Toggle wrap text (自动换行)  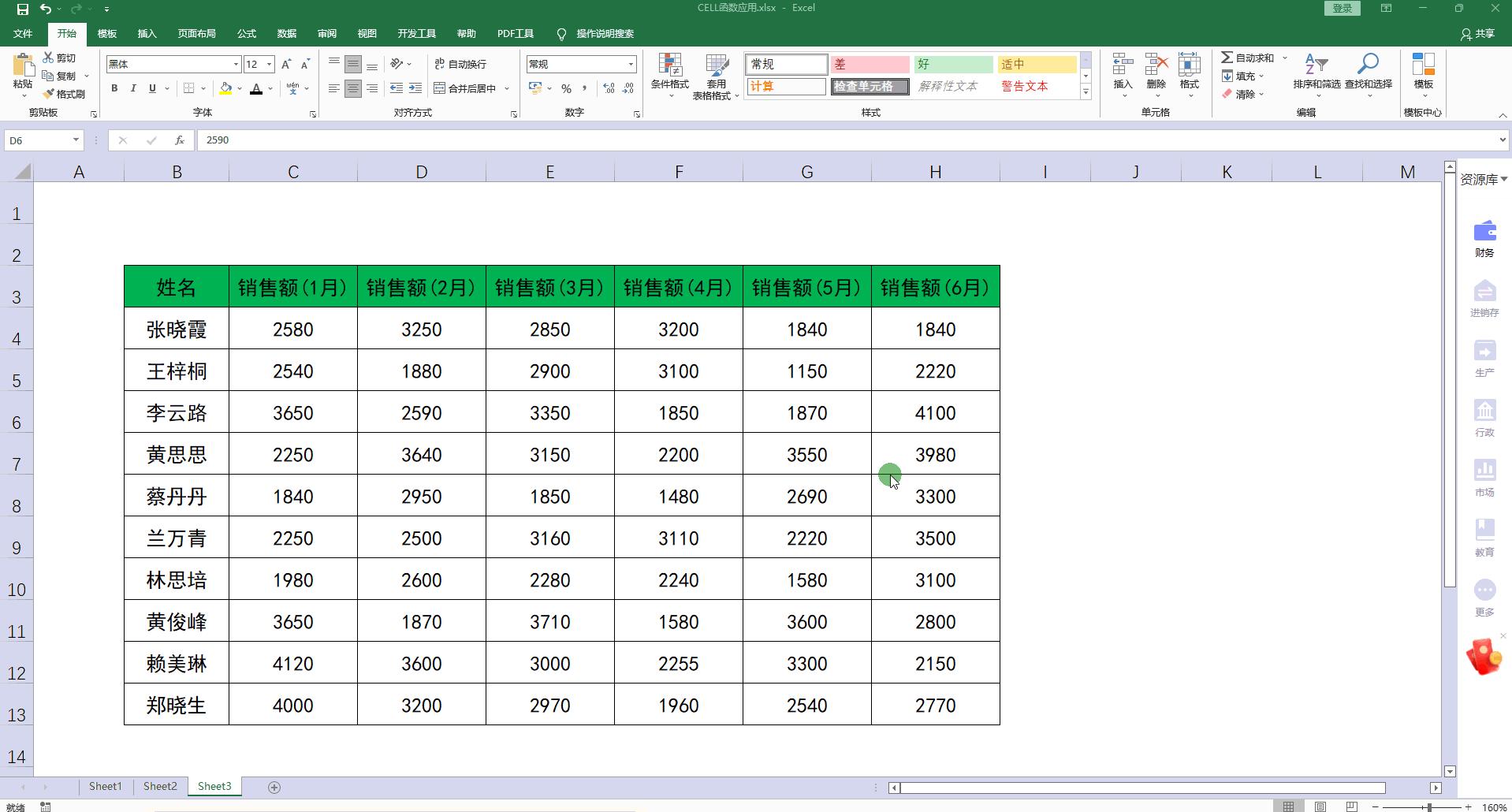(x=460, y=64)
